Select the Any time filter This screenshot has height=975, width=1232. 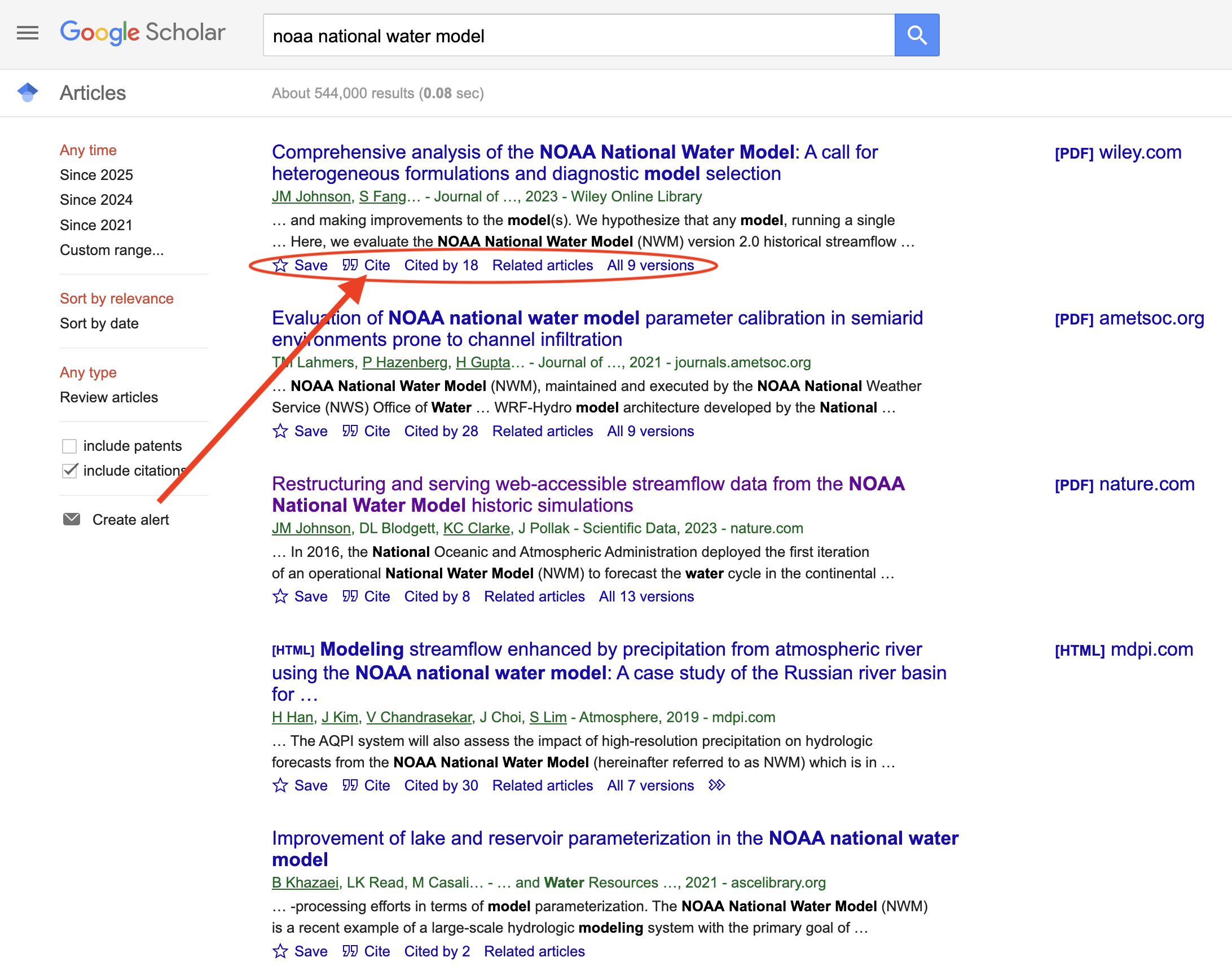coord(88,150)
